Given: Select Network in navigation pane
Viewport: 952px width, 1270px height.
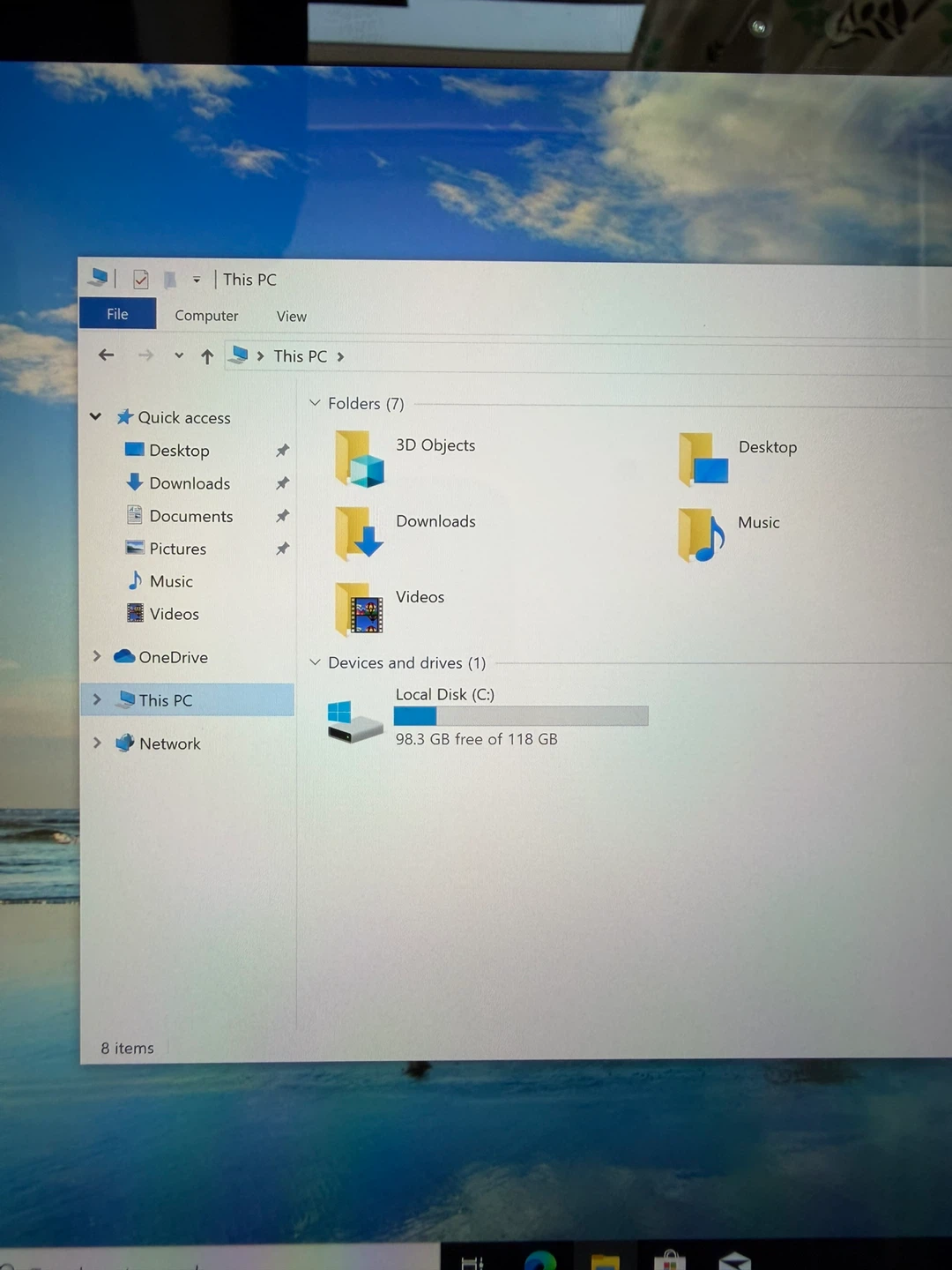Looking at the screenshot, I should [x=158, y=743].
